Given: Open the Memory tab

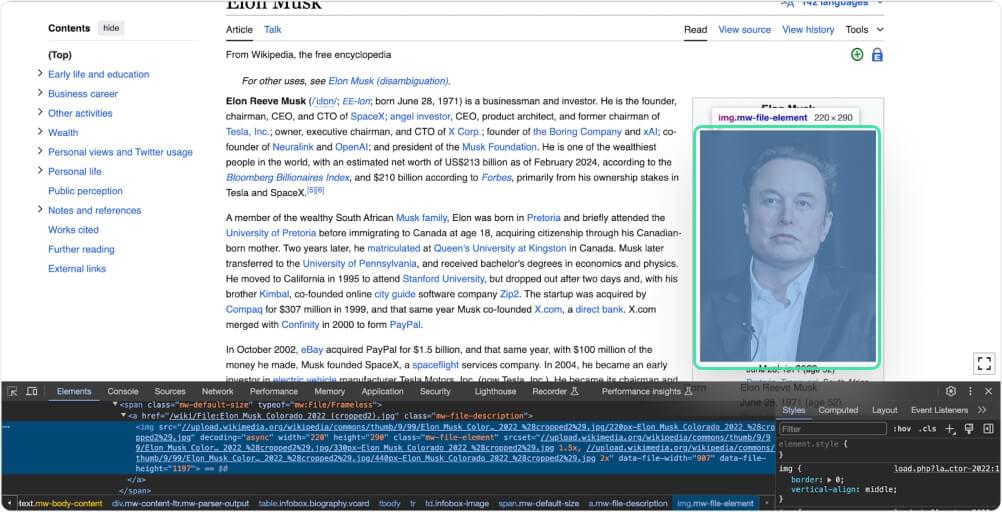Looking at the screenshot, I should [x=330, y=391].
